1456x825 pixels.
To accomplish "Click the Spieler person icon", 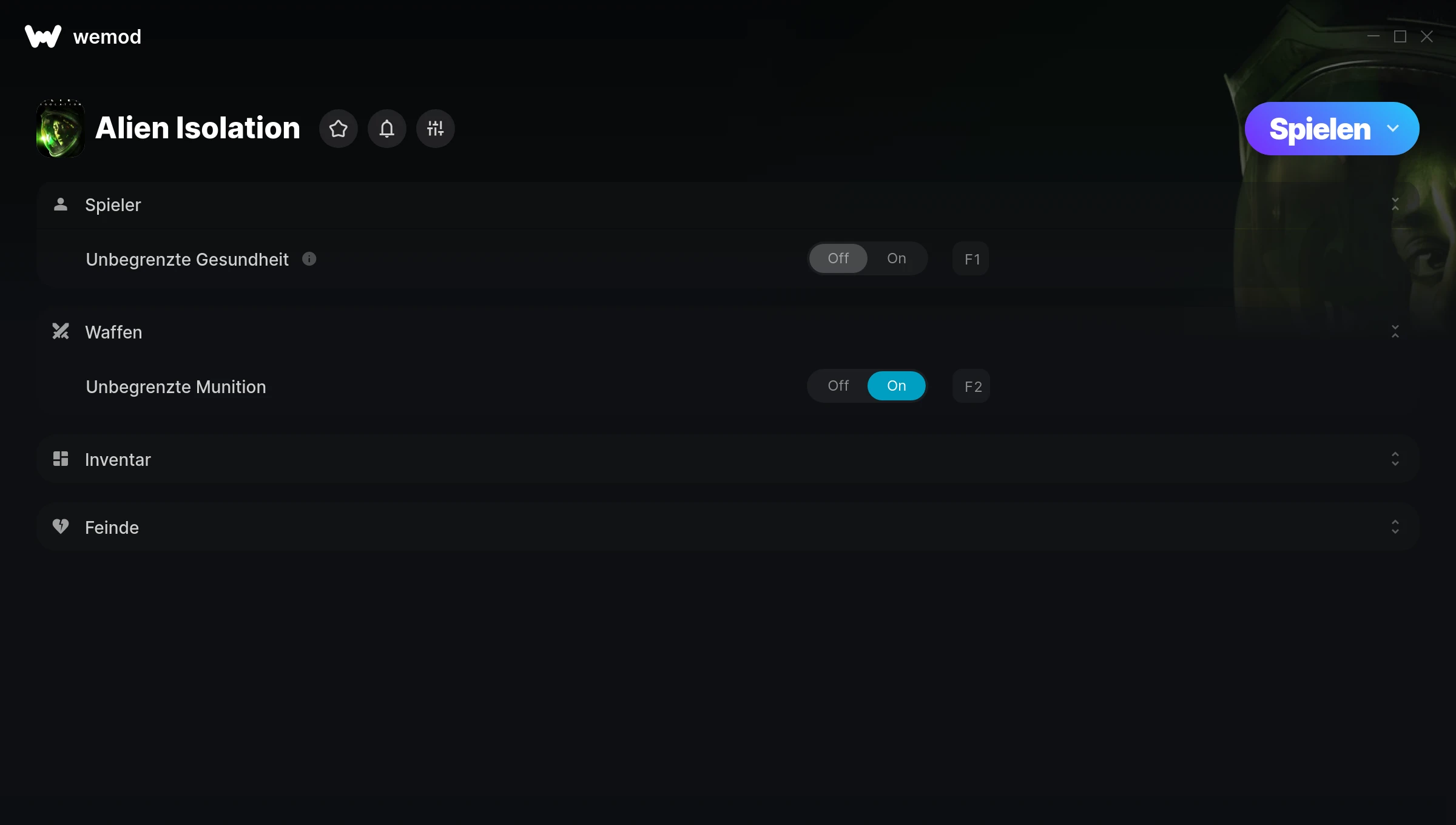I will 61,204.
